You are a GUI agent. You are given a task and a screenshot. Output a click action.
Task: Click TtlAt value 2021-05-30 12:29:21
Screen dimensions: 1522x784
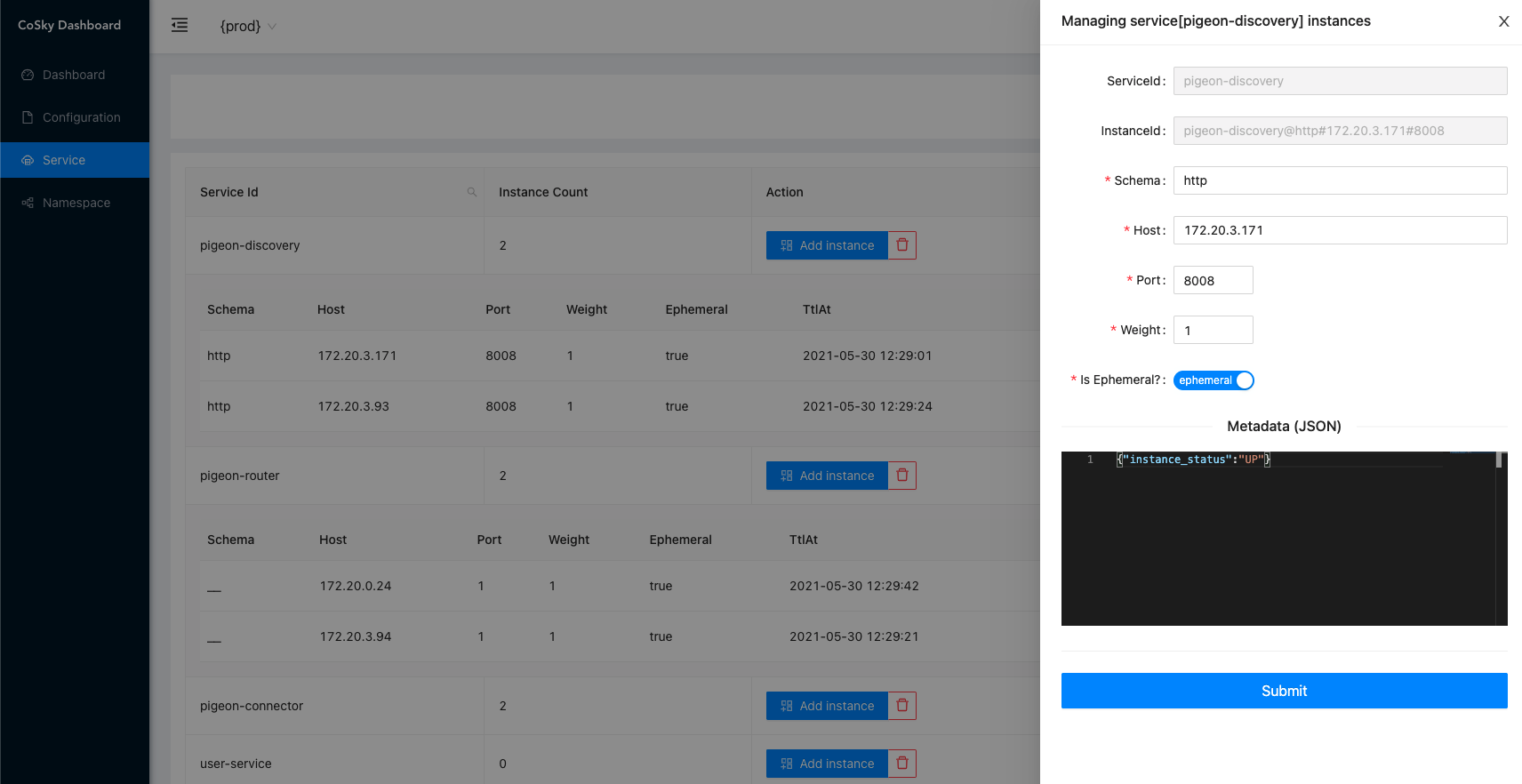[x=854, y=636]
